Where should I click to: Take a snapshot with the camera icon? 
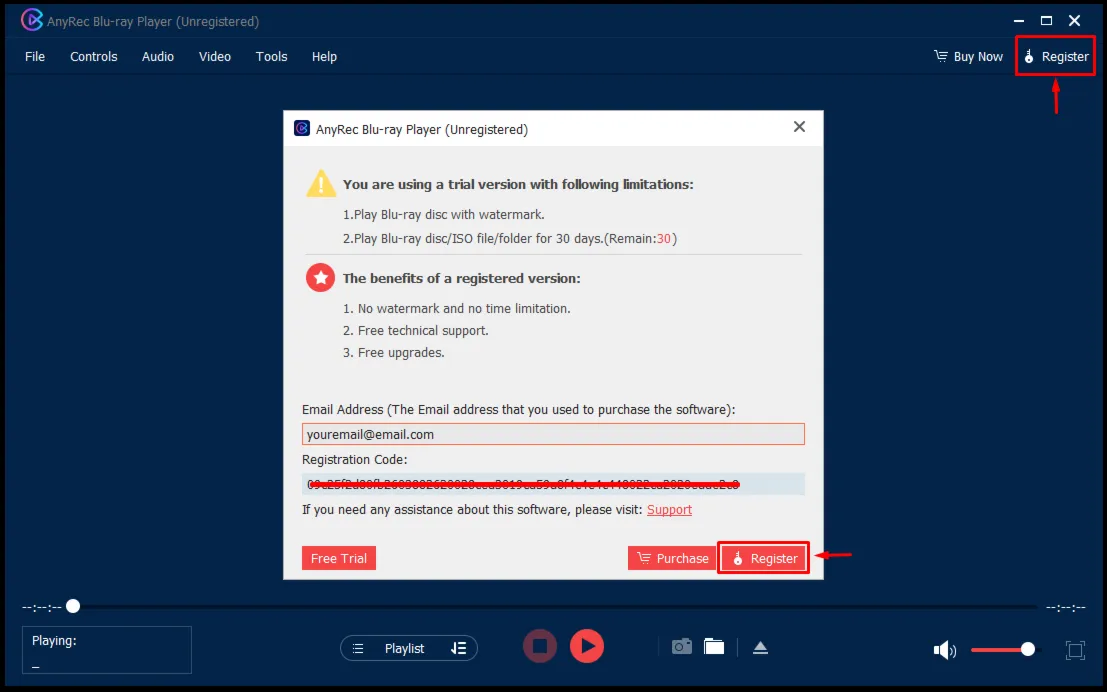(x=682, y=646)
